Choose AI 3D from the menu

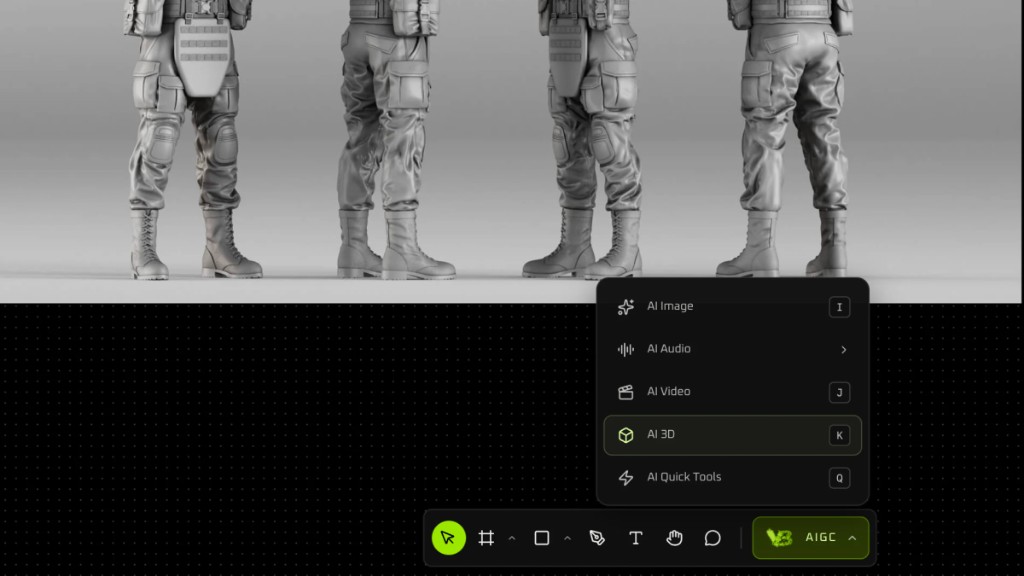733,435
